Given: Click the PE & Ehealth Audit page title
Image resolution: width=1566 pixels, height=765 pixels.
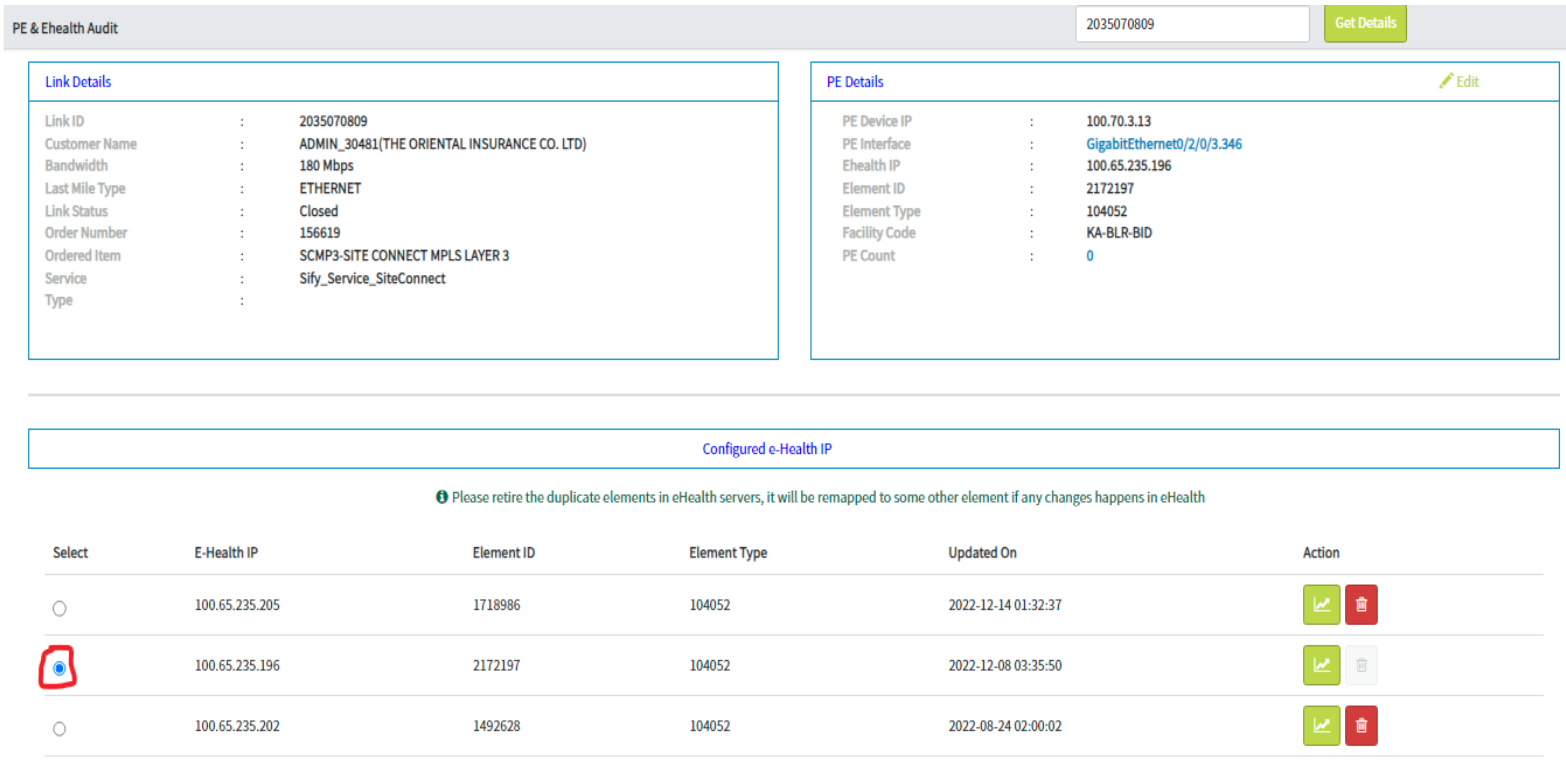Looking at the screenshot, I should pos(65,28).
